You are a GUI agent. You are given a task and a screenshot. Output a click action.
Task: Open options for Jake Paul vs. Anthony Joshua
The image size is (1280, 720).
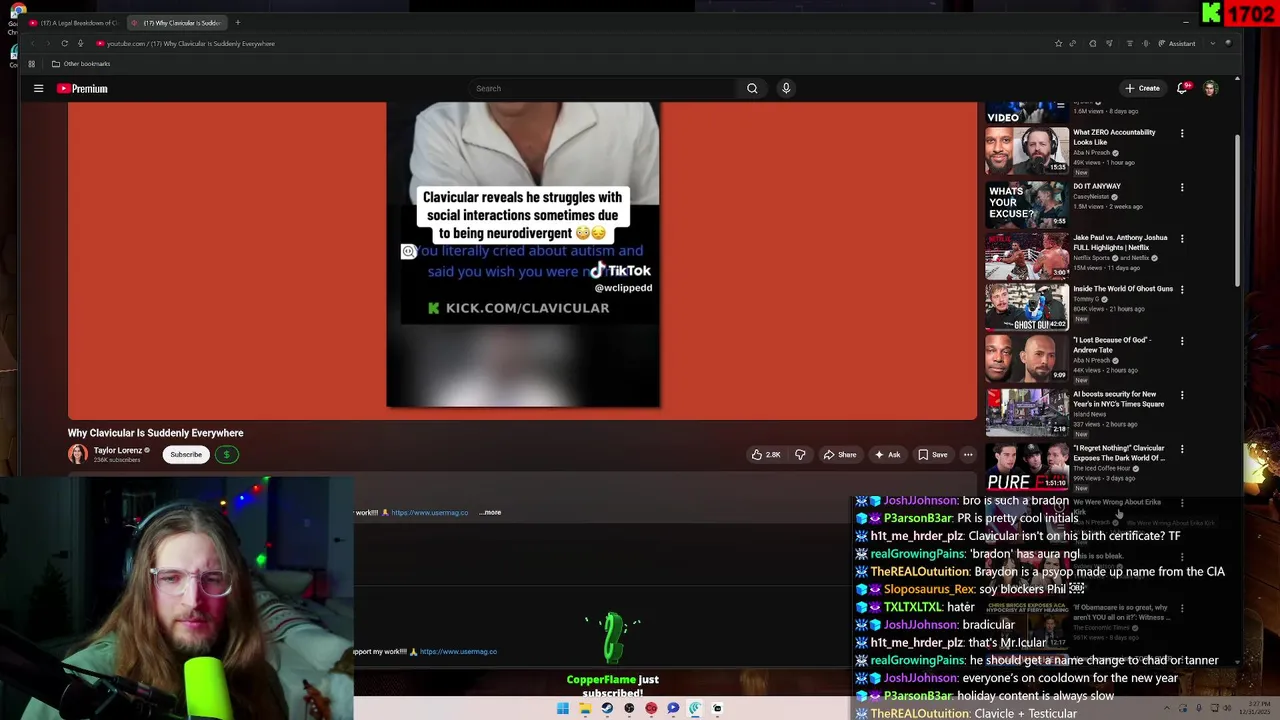pos(1182,239)
